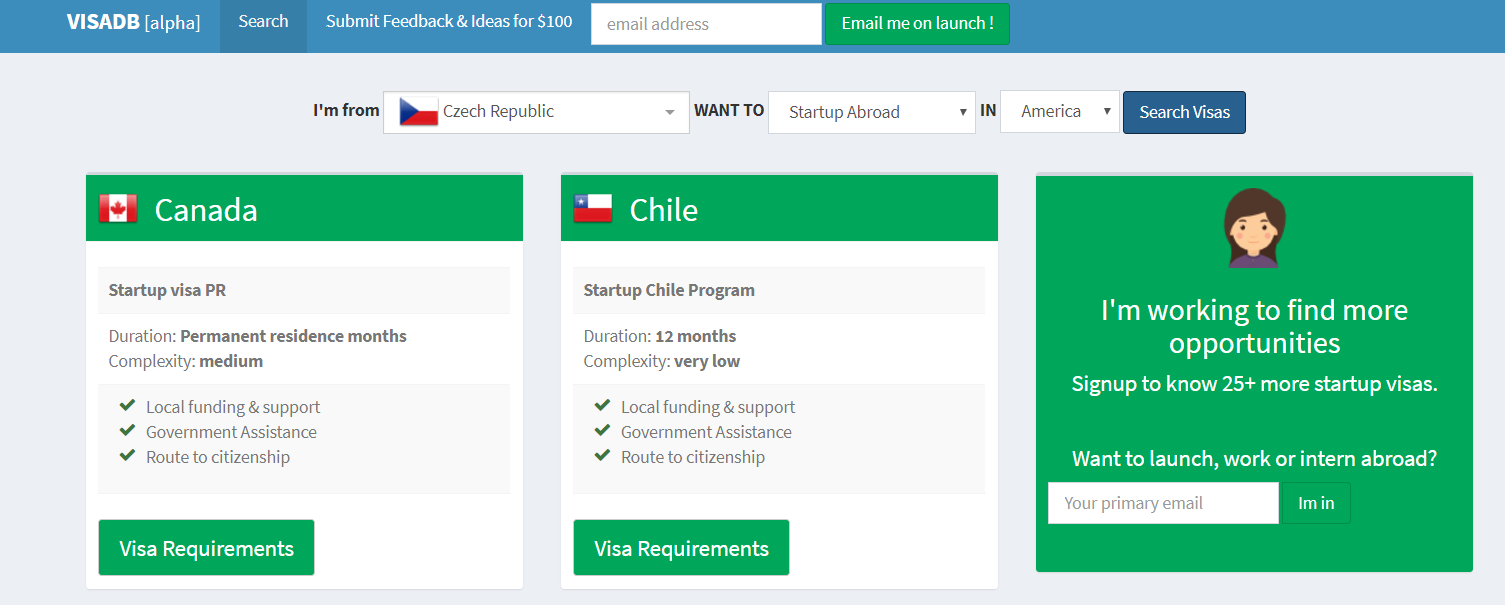Viewport: 1505px width, 605px height.
Task: Click Signup to know 25+ more startup visas
Action: click(x=1254, y=384)
